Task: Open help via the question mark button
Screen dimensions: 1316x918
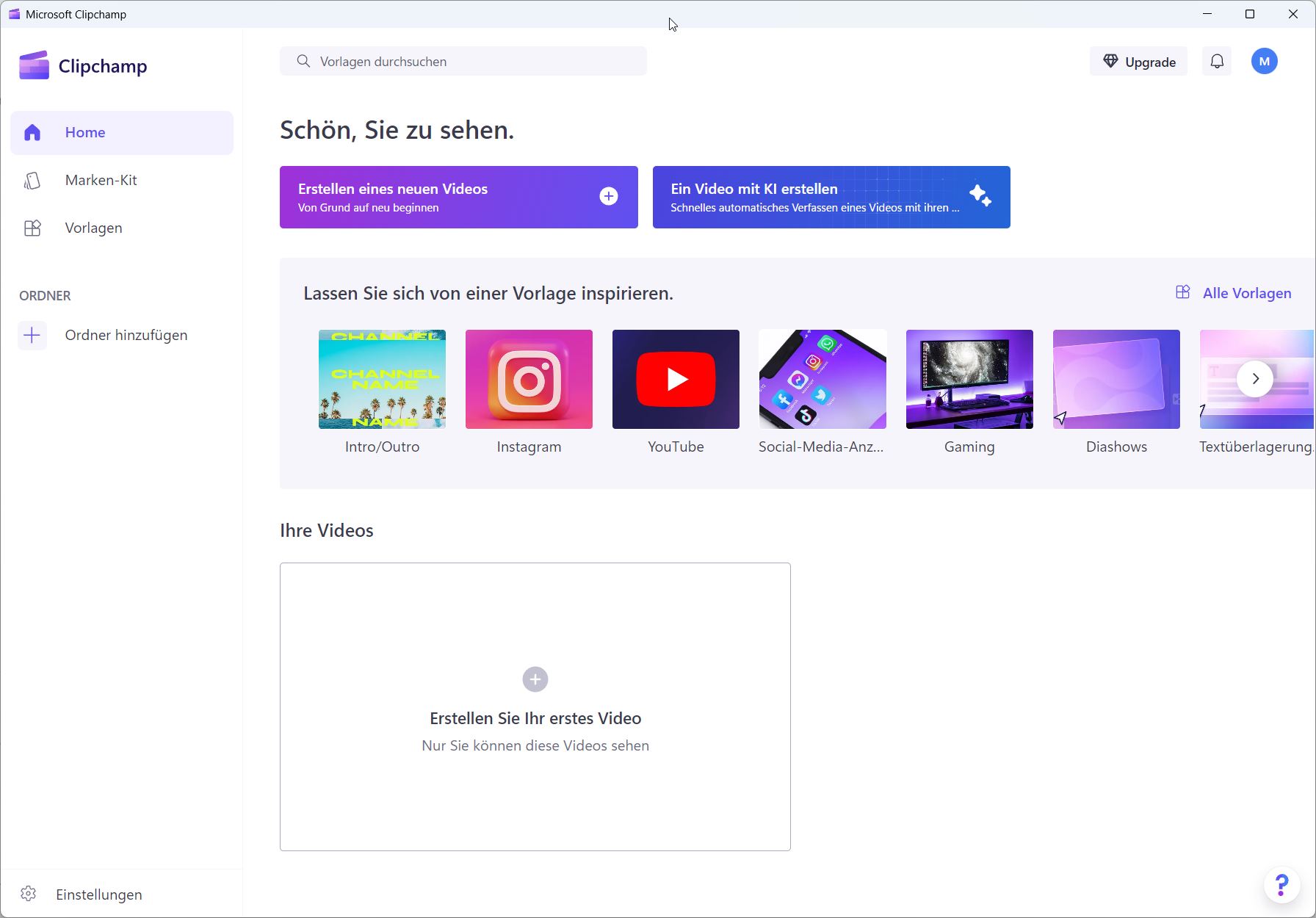Action: coord(1281,885)
